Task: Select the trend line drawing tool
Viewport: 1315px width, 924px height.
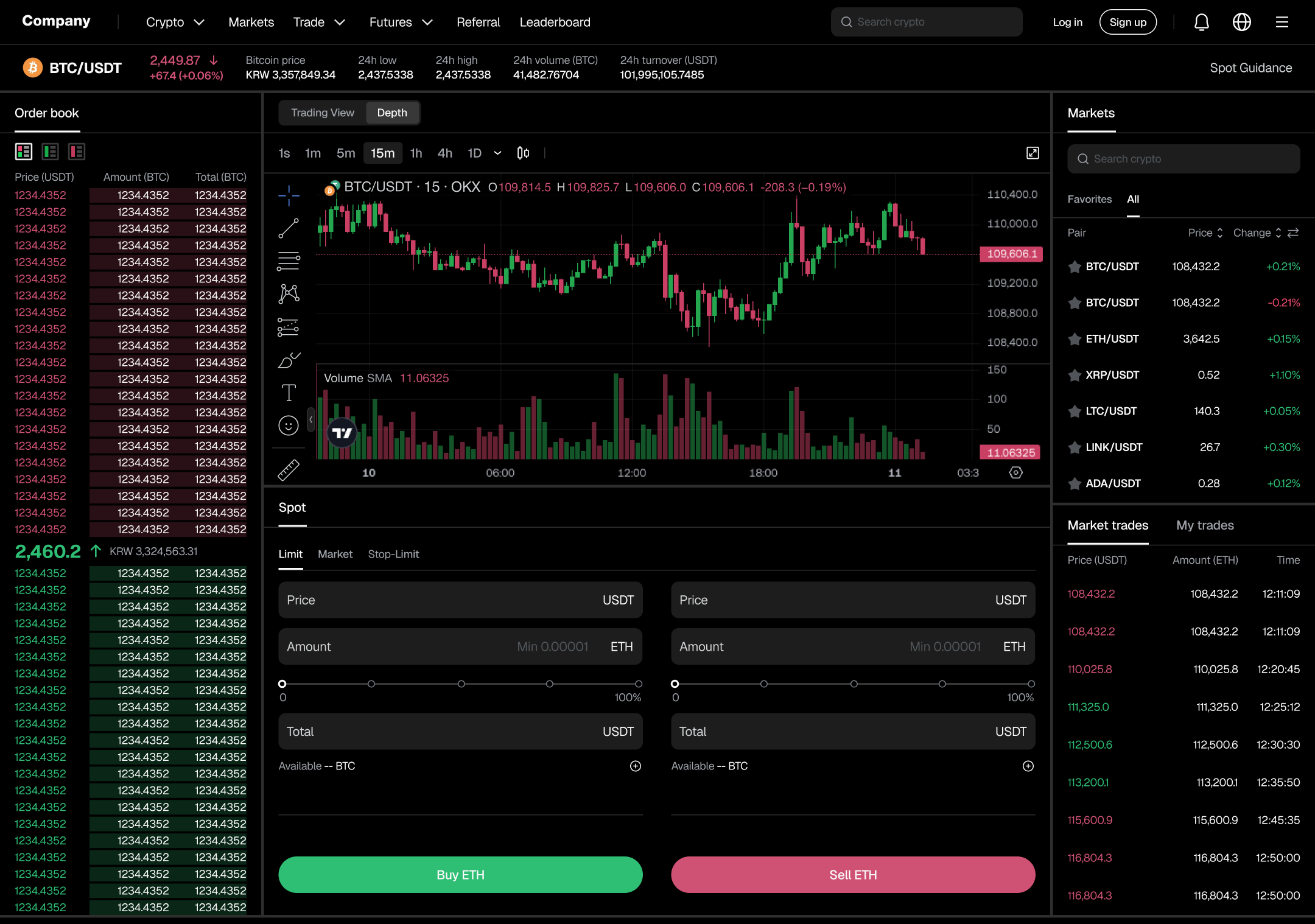Action: (289, 228)
